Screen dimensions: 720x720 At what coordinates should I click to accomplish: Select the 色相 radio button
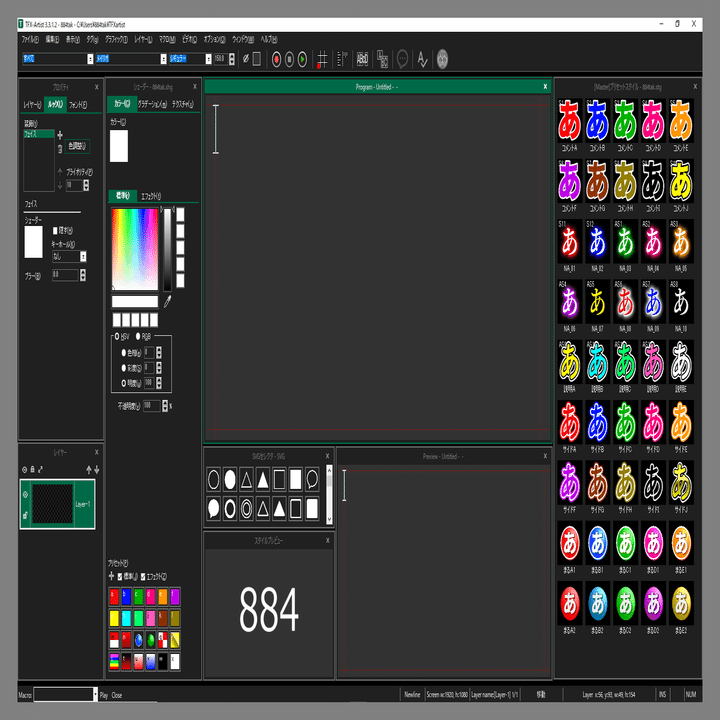124,353
